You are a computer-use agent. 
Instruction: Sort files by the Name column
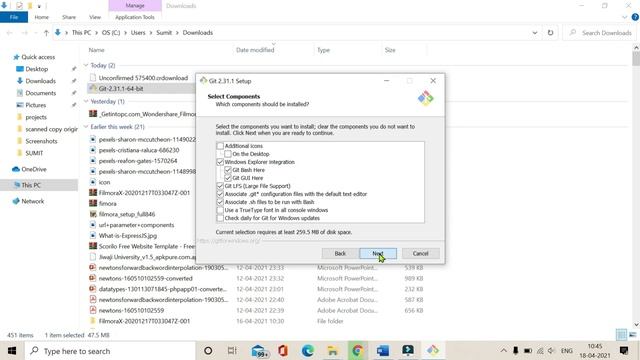[x=97, y=50]
